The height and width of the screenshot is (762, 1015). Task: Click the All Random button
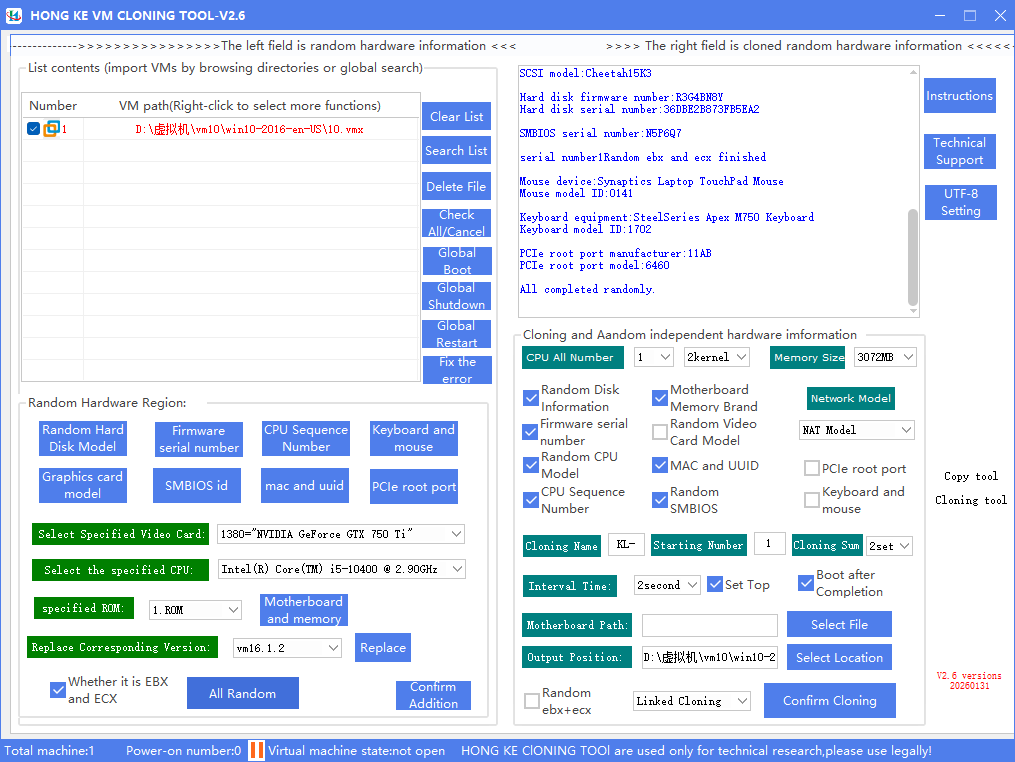pyautogui.click(x=243, y=693)
